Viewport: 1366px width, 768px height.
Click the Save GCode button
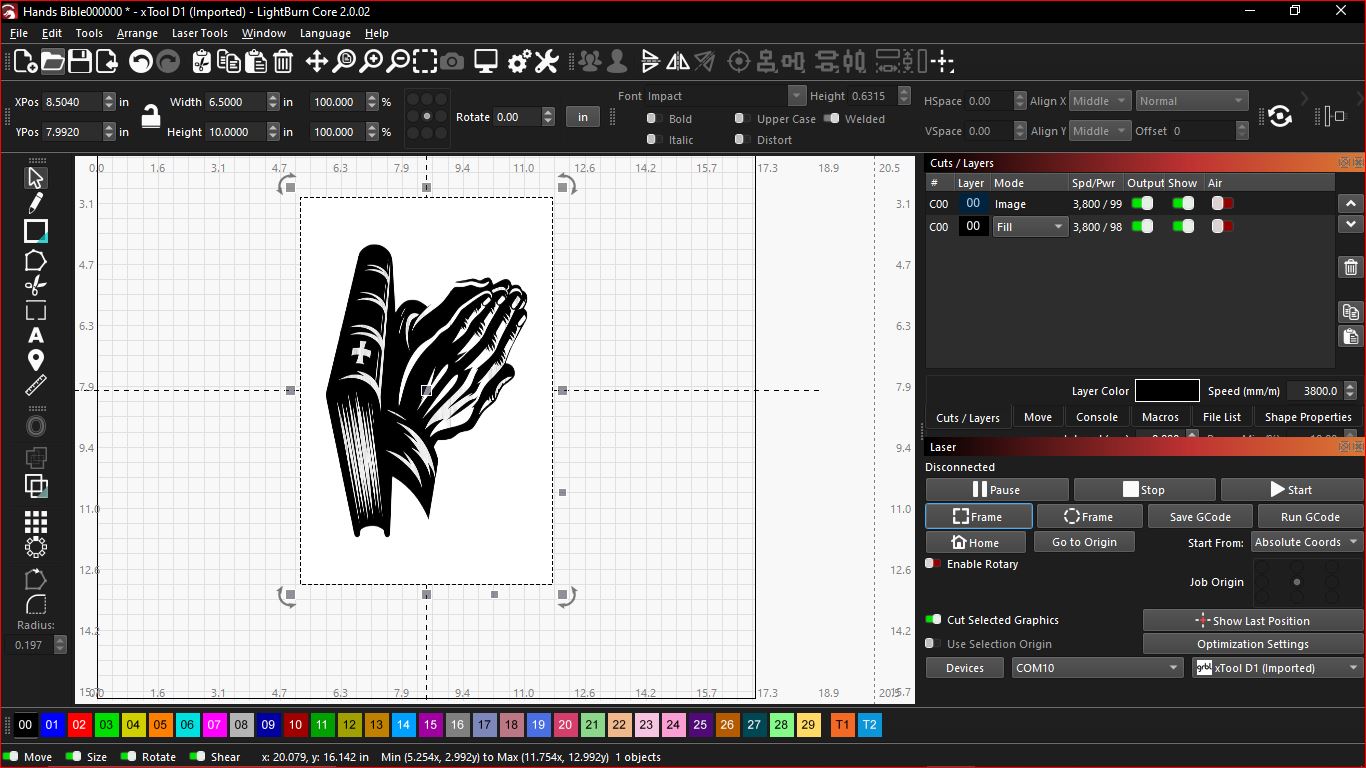pos(1199,517)
